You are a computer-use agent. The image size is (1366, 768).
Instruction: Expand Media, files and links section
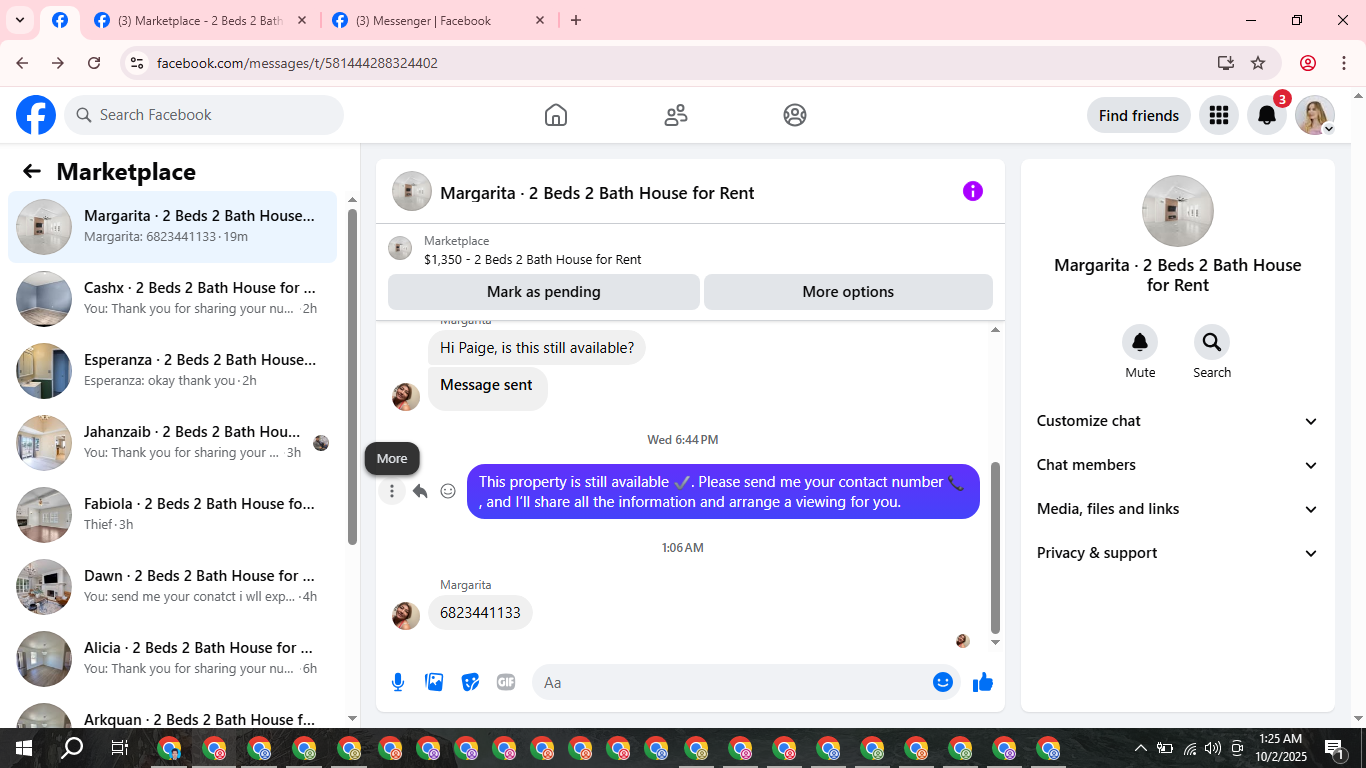[x=1178, y=509]
